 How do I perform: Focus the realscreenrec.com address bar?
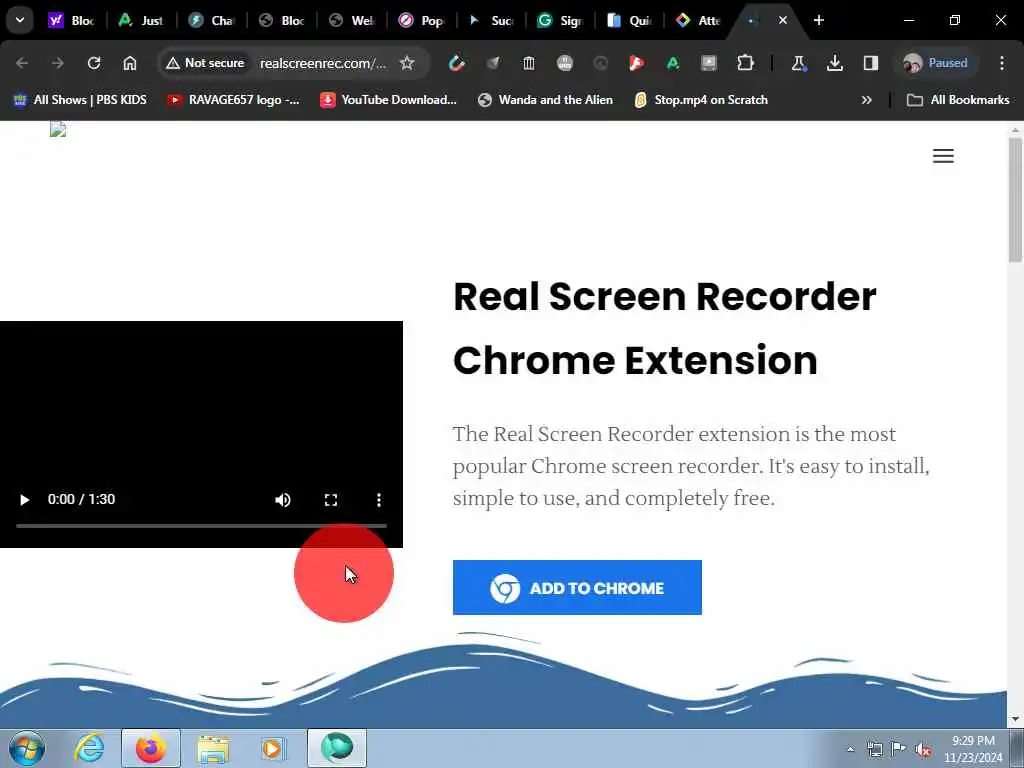[323, 63]
